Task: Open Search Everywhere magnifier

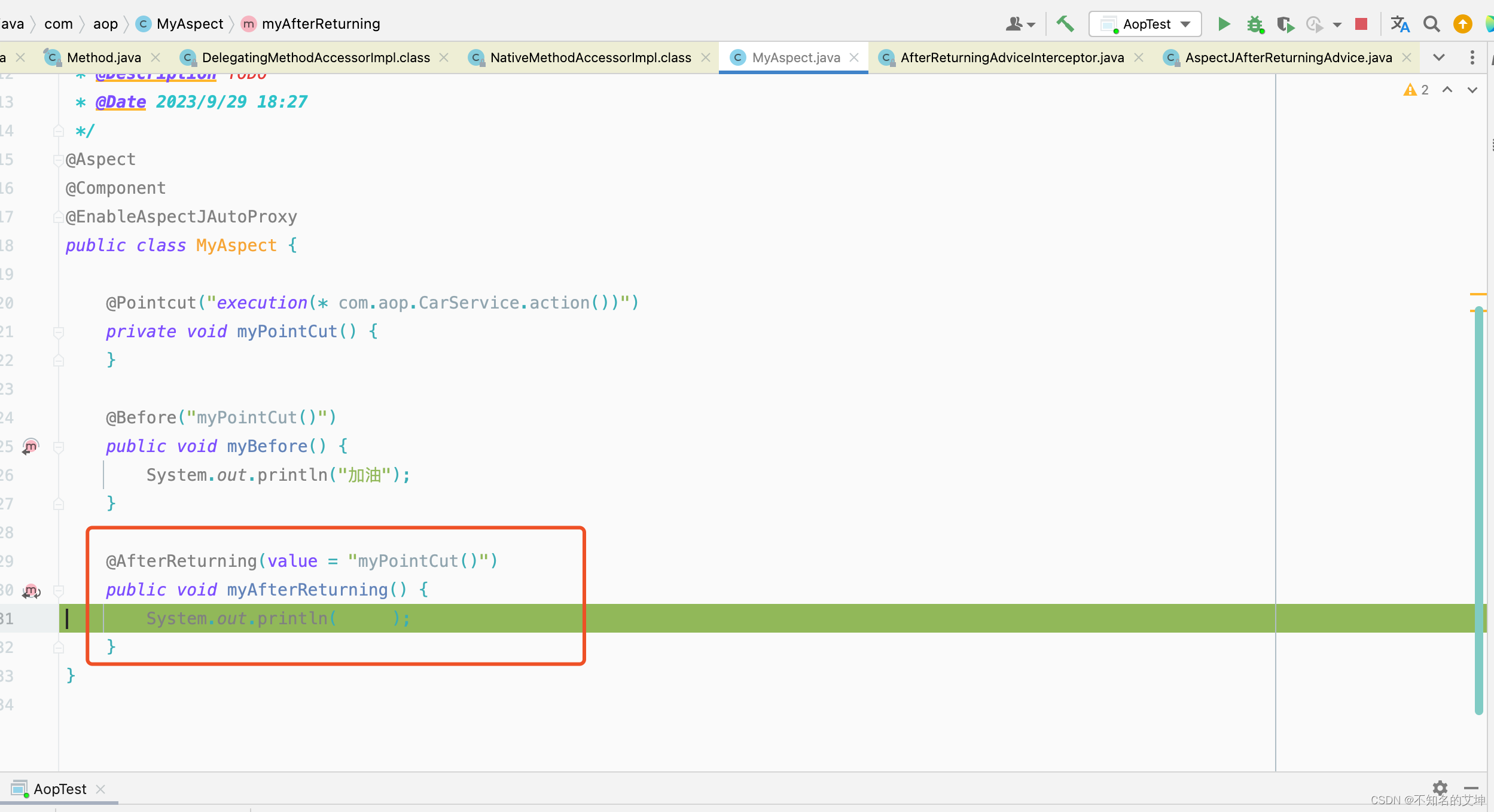Action: point(1431,24)
